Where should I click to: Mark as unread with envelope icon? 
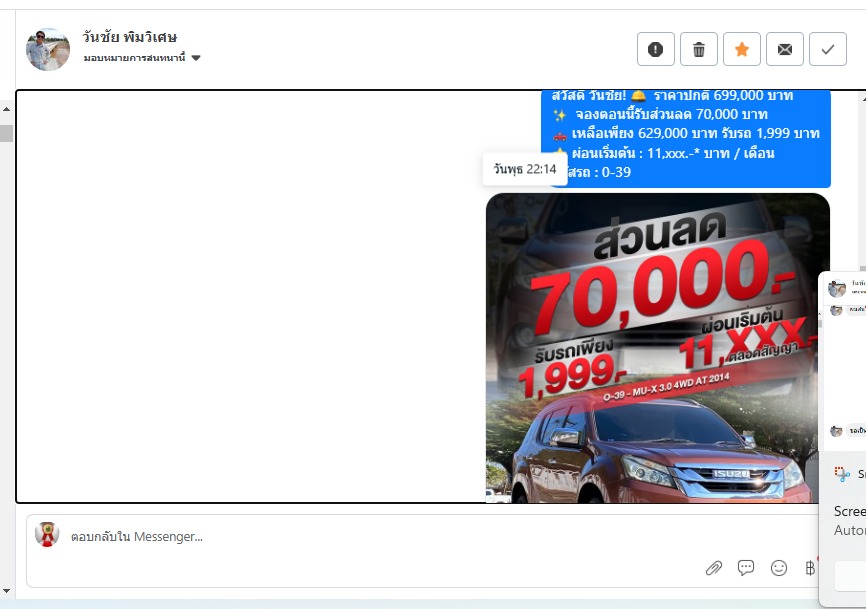(785, 49)
